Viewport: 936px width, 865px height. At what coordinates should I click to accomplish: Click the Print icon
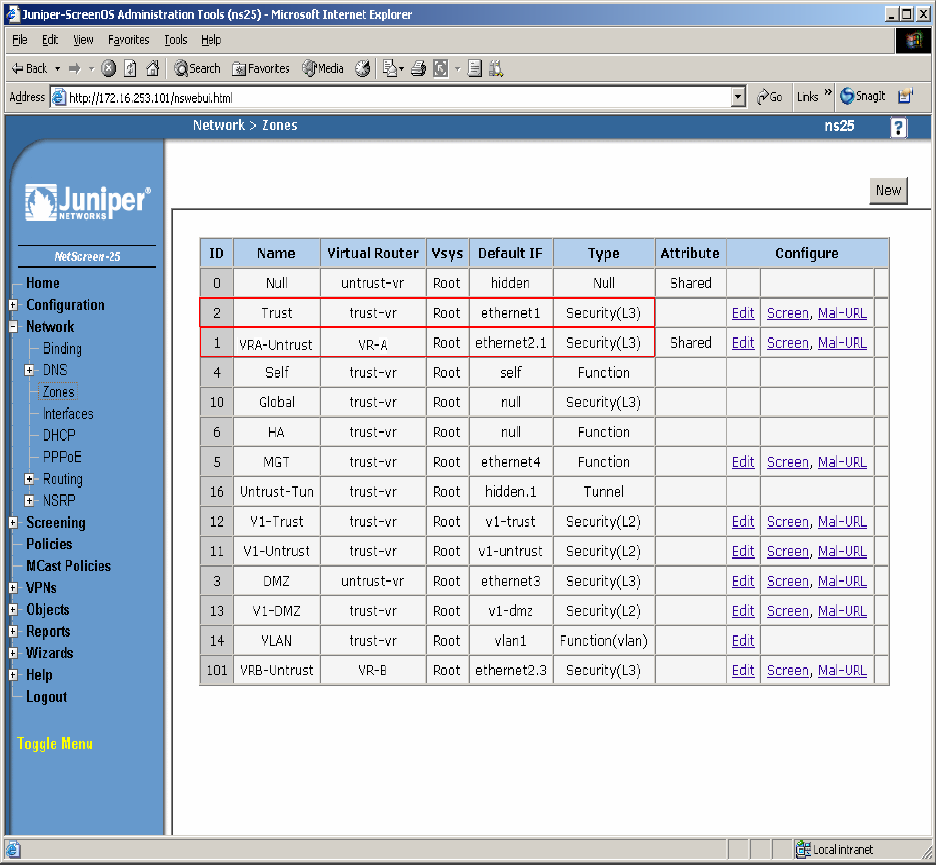click(x=418, y=69)
